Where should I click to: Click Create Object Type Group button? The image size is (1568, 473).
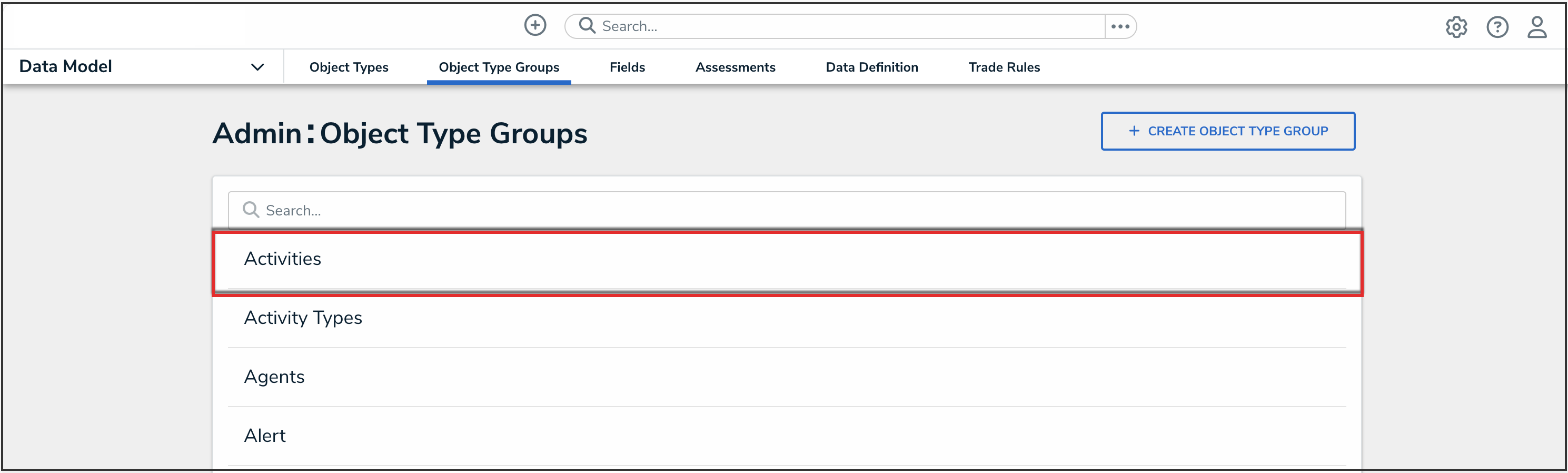point(1227,131)
